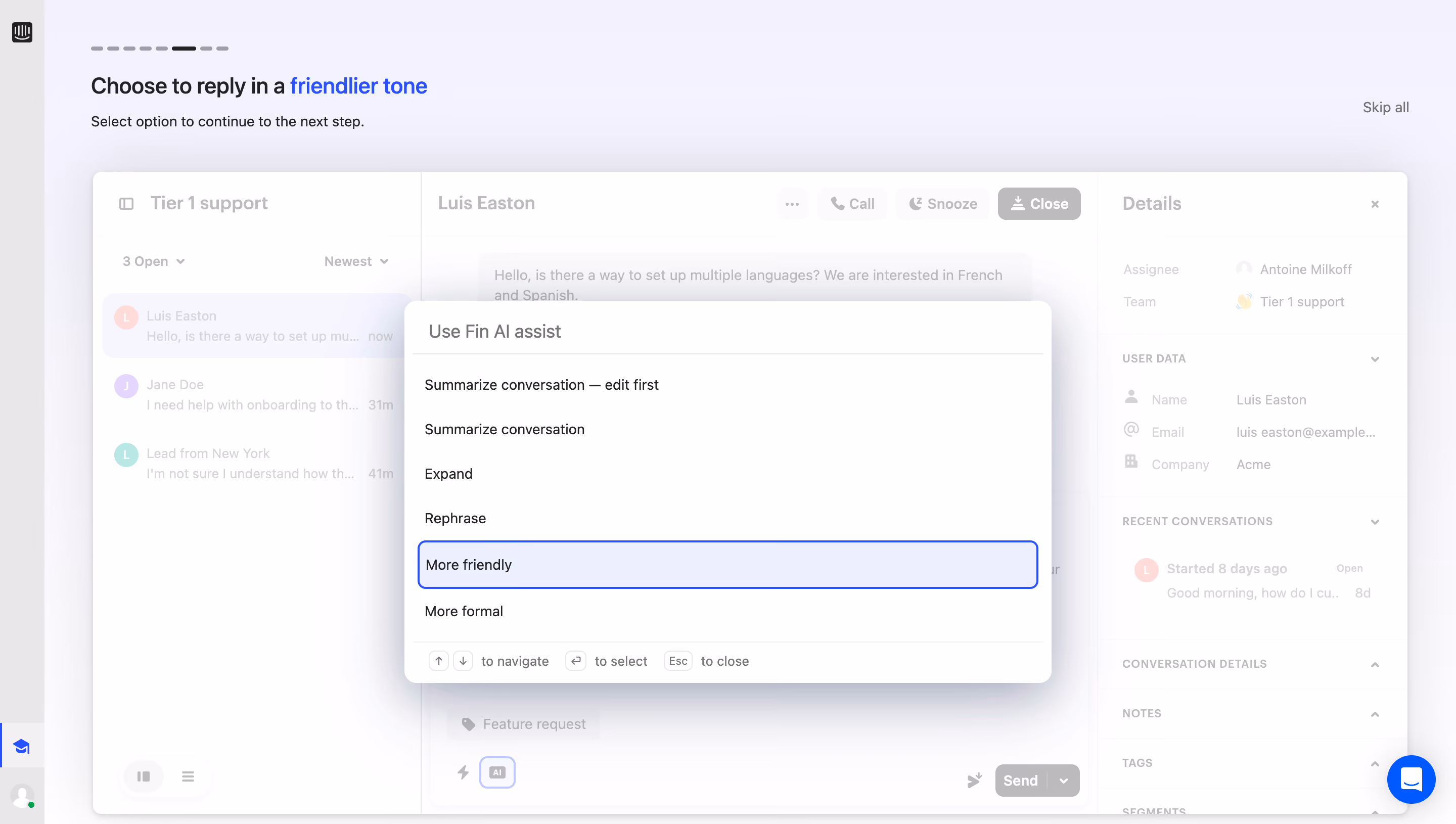Expand the Conversation Details section
1456x824 pixels.
[1375, 664]
